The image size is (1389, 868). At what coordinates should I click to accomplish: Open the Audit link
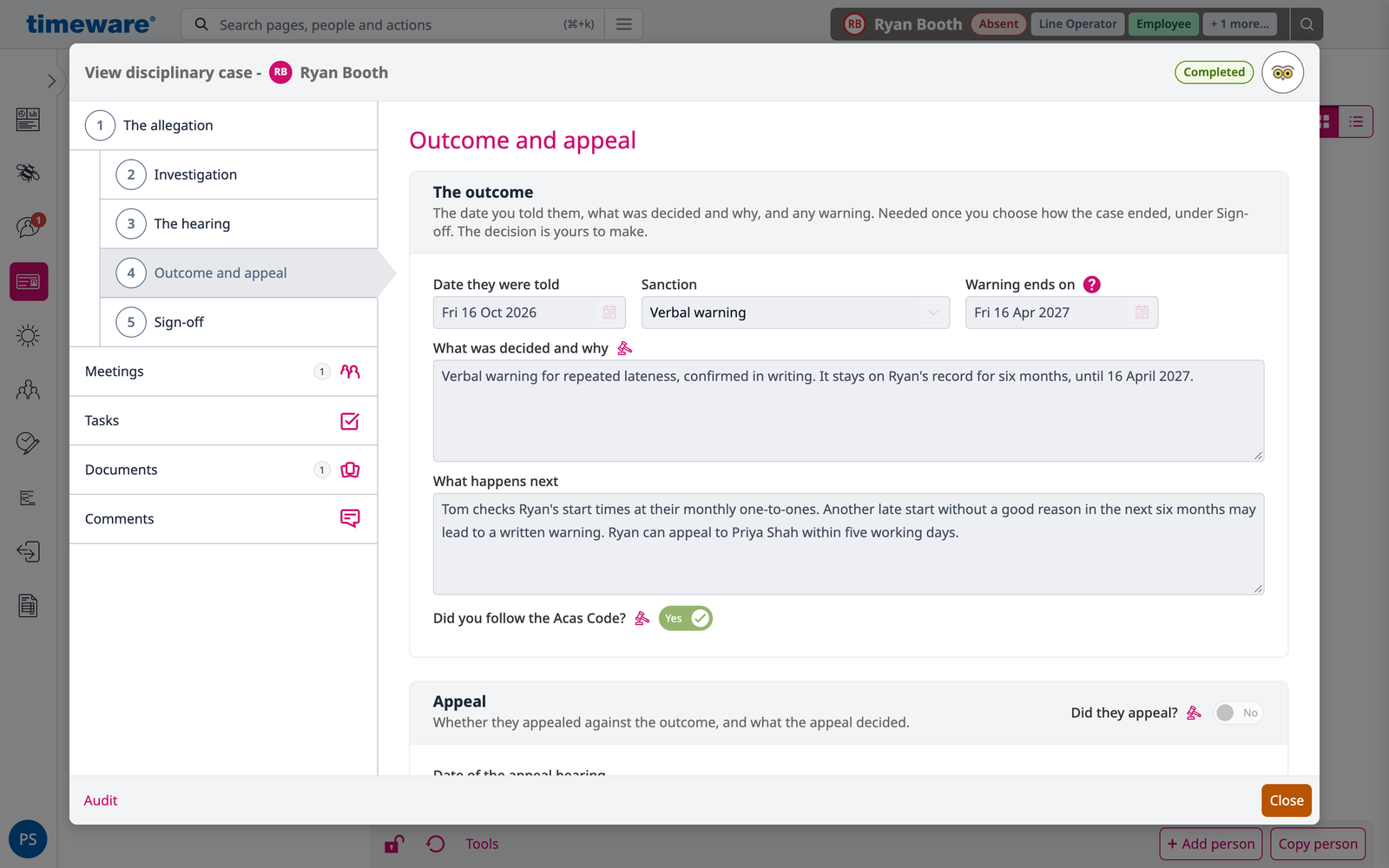coord(101,800)
